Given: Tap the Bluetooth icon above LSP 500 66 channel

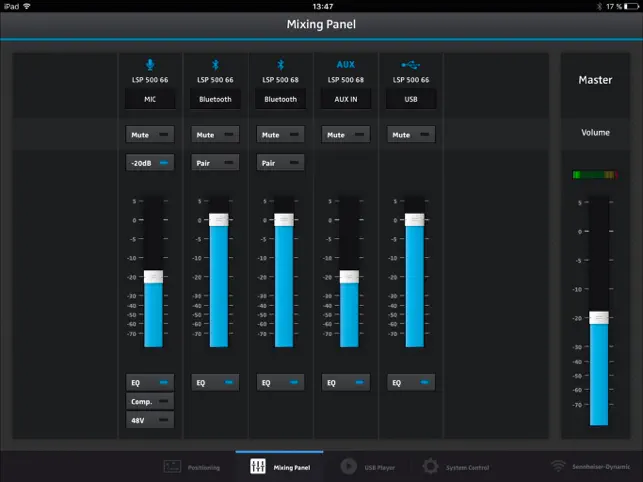Looking at the screenshot, I should (x=215, y=65).
